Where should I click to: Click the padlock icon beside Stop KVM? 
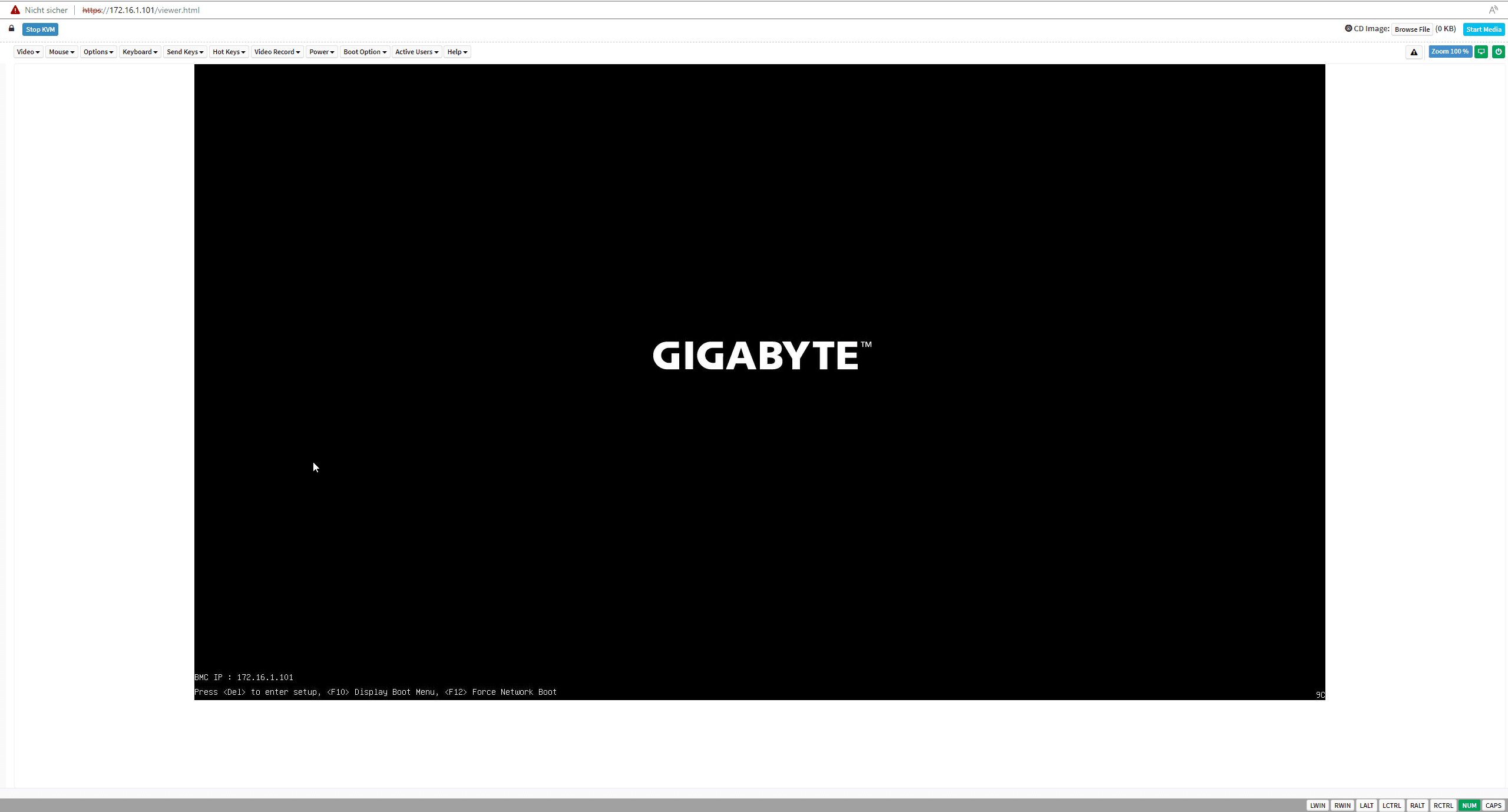pyautogui.click(x=11, y=28)
